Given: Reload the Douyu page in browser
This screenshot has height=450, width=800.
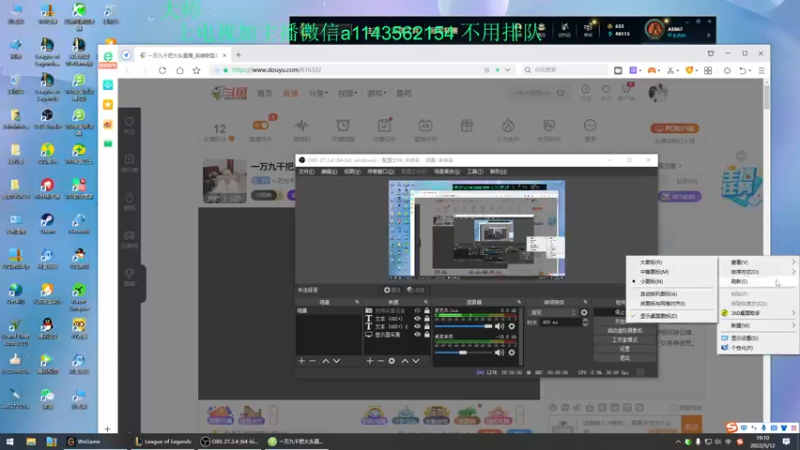Looking at the screenshot, I should pos(162,70).
